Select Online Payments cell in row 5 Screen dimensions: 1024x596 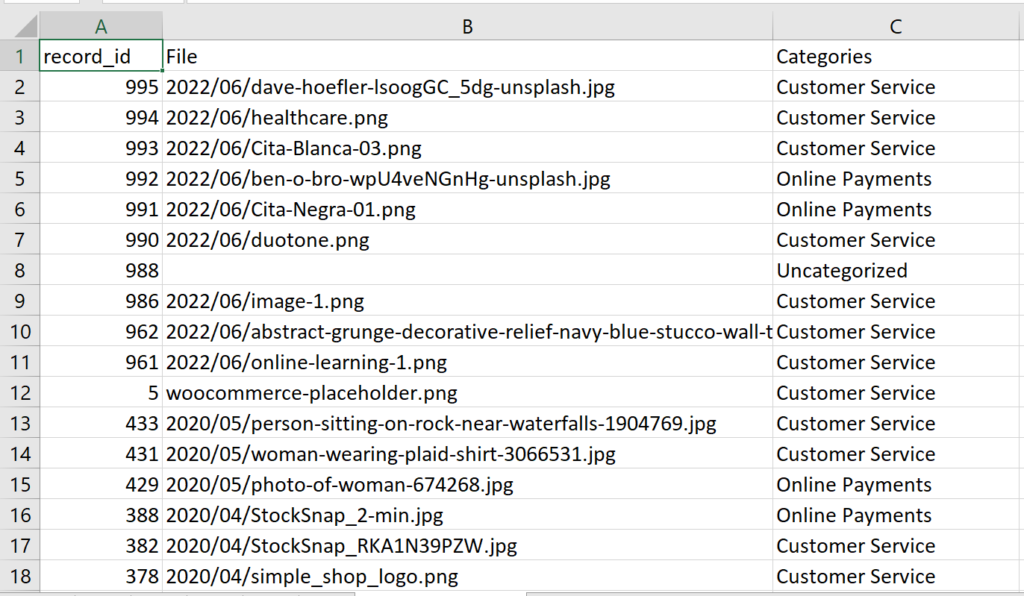click(897, 179)
